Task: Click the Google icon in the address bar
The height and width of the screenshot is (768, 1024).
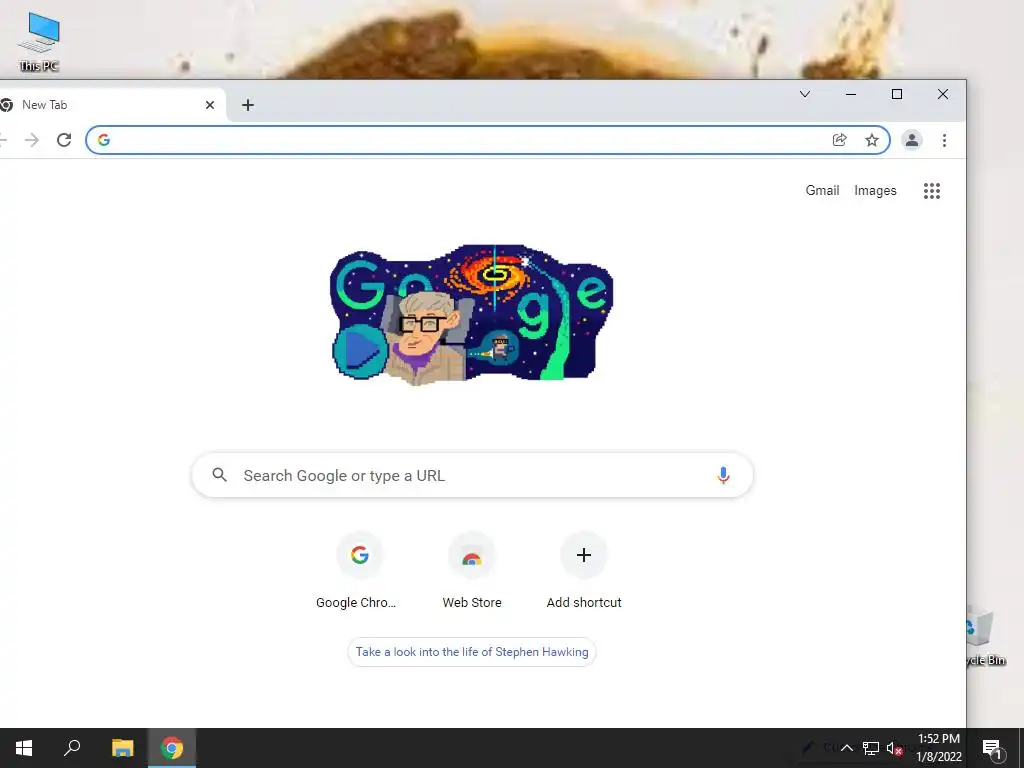Action: (x=104, y=140)
